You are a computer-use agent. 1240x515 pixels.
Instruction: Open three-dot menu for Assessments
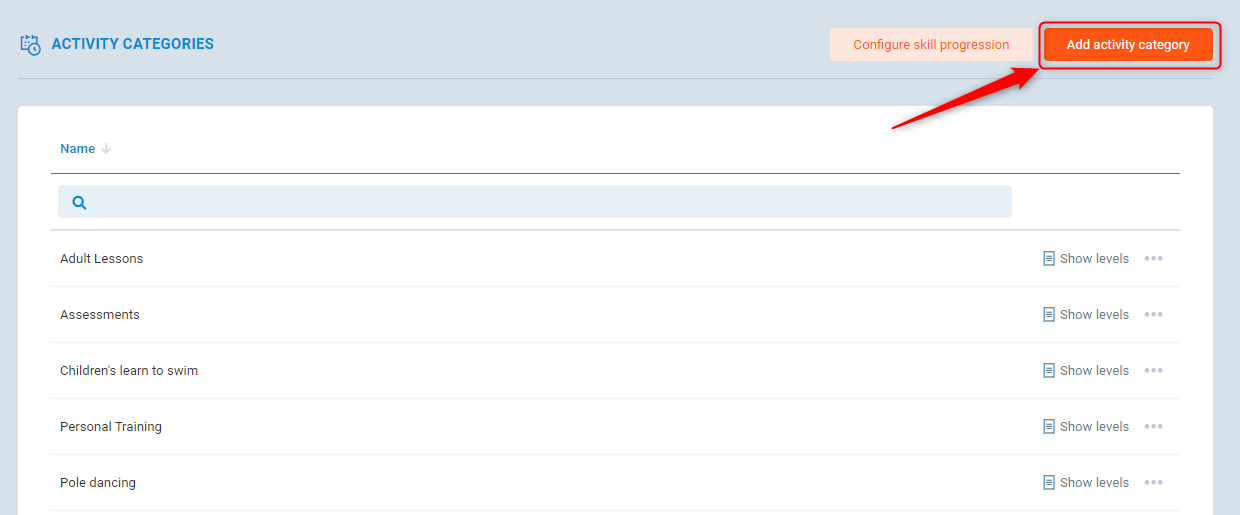click(x=1153, y=315)
